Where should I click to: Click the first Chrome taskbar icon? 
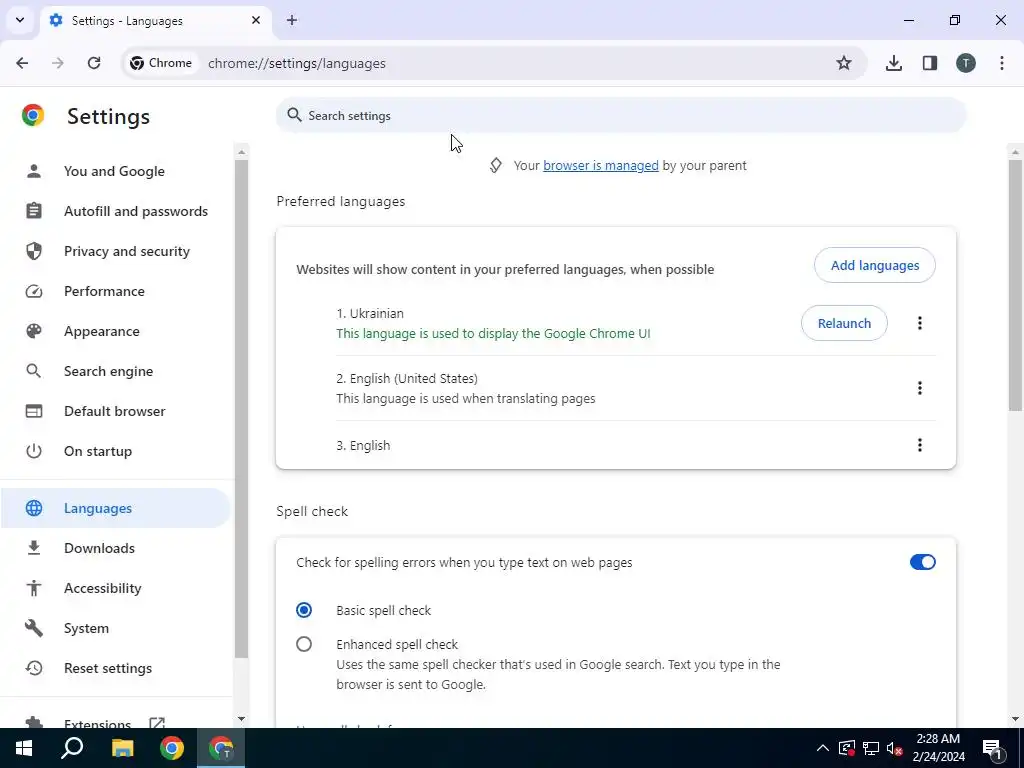click(x=172, y=748)
